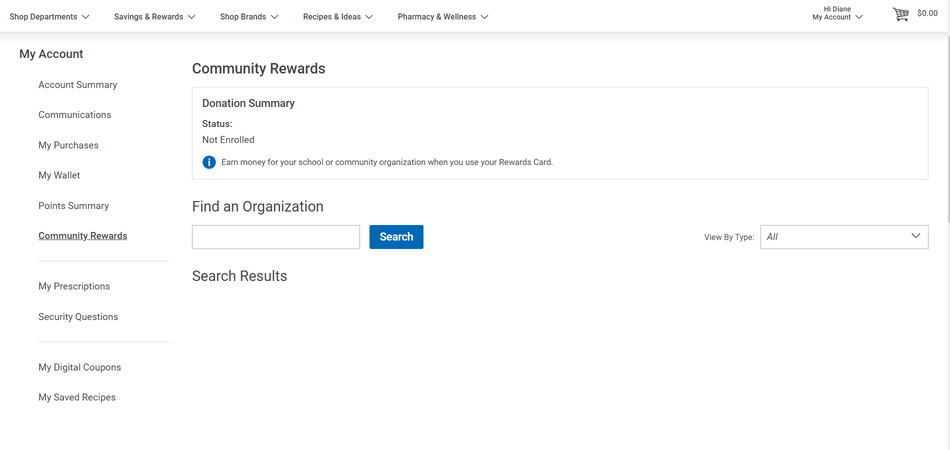Open the View By Type dropdown

pyautogui.click(x=843, y=237)
